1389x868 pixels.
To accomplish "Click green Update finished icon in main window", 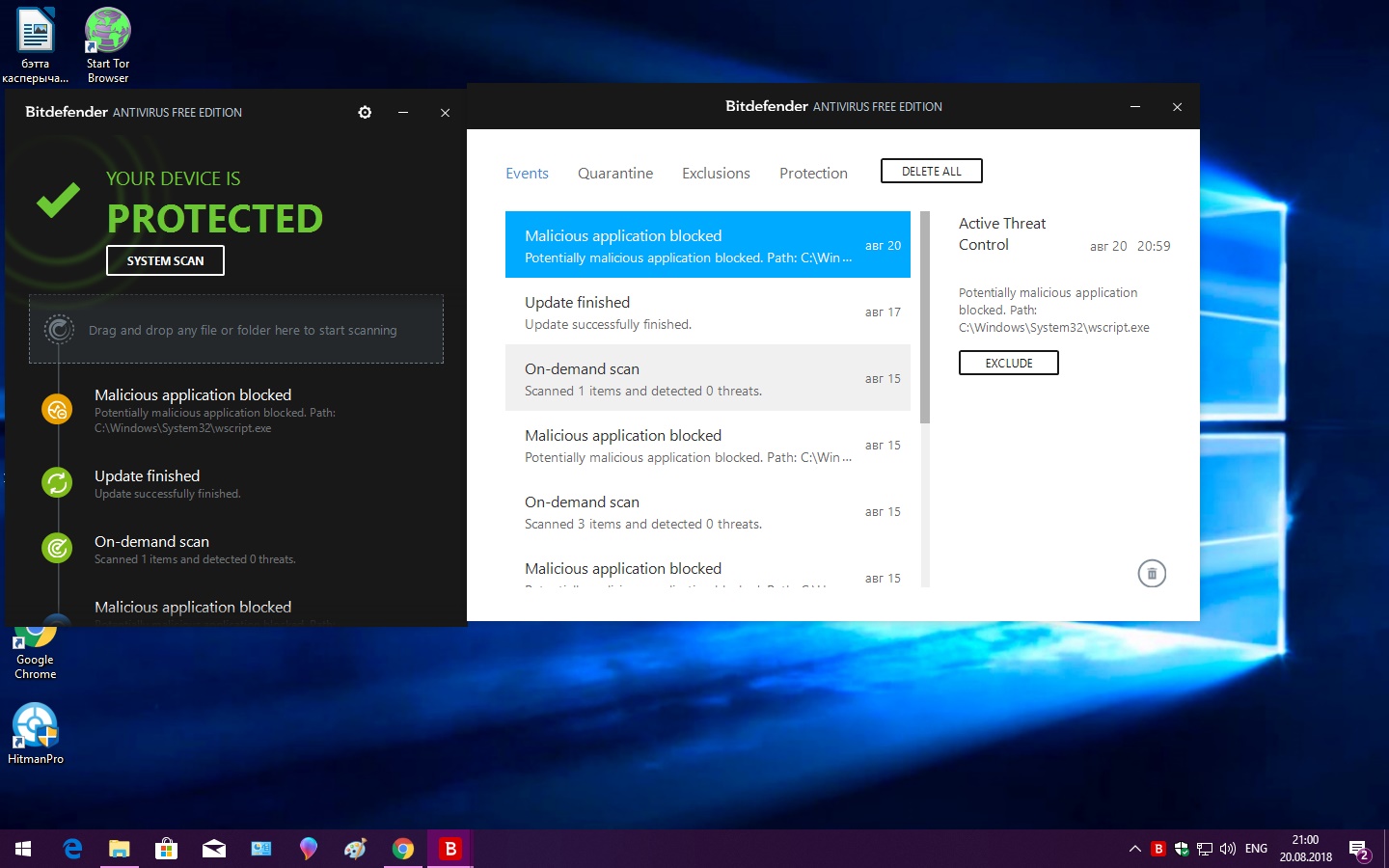I will 58,482.
